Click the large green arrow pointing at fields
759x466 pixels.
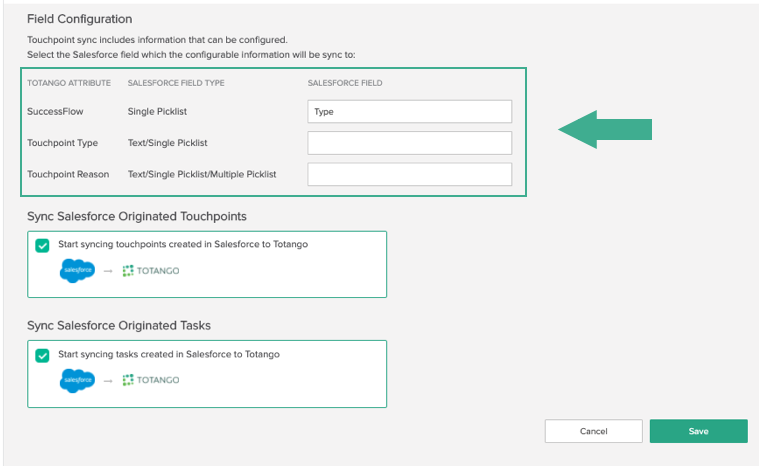[605, 129]
